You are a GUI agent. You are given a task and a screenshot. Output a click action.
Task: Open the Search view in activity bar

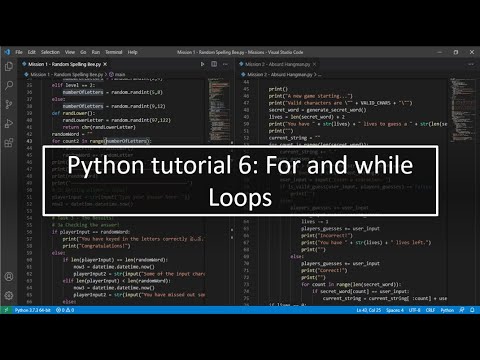(9, 85)
